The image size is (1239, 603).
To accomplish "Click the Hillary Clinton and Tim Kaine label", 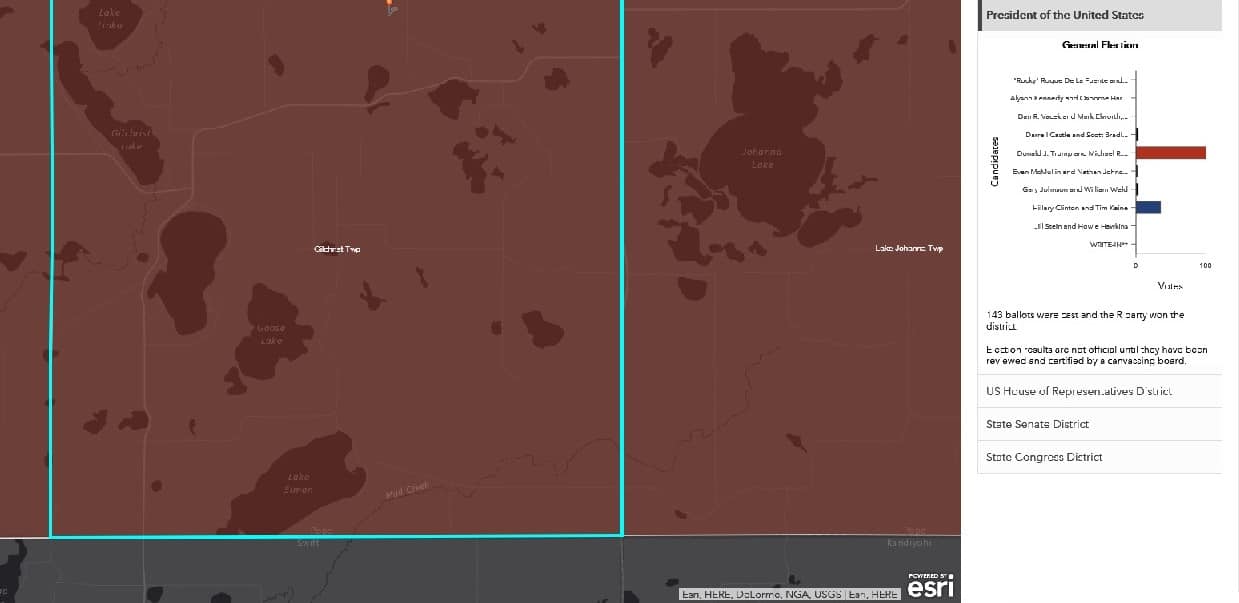I will click(1080, 208).
